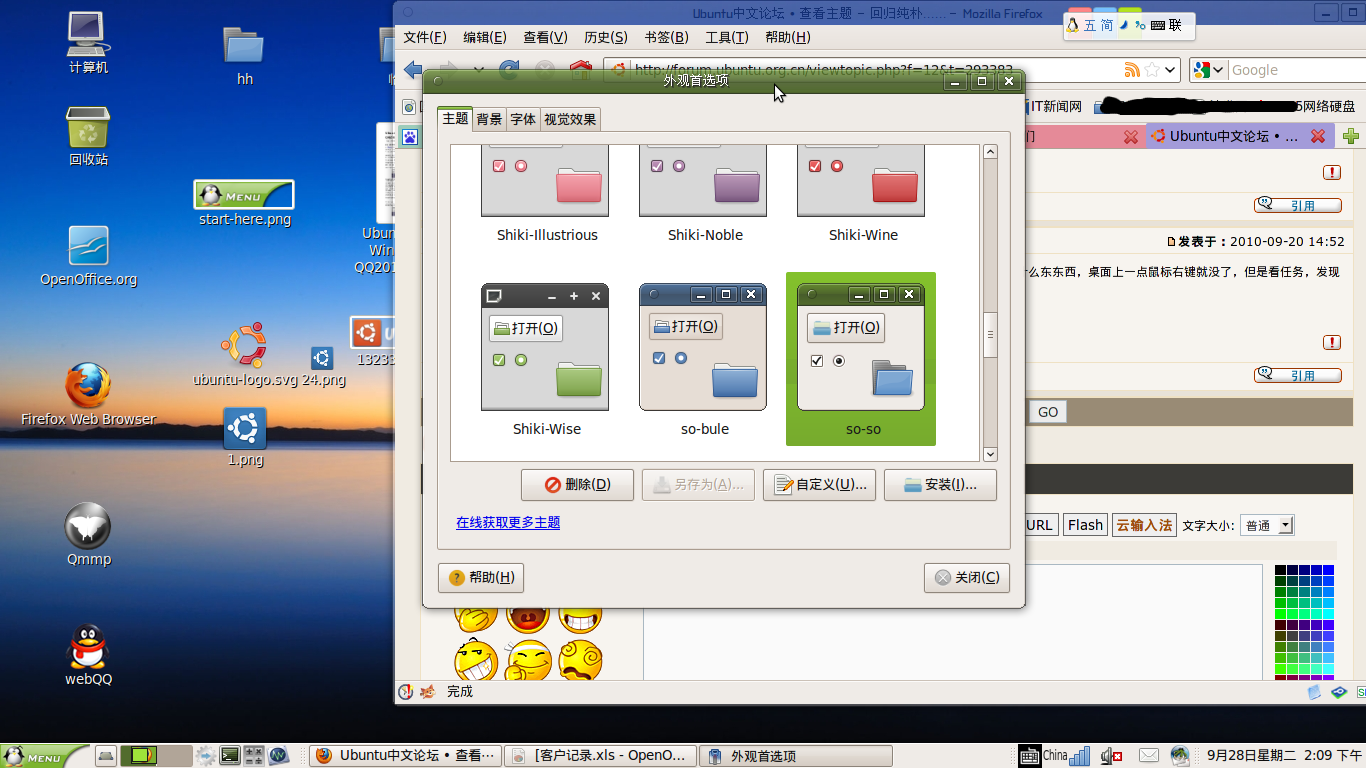Launch Firefox Web Browser desktop icon
The height and width of the screenshot is (768, 1366).
tap(88, 393)
